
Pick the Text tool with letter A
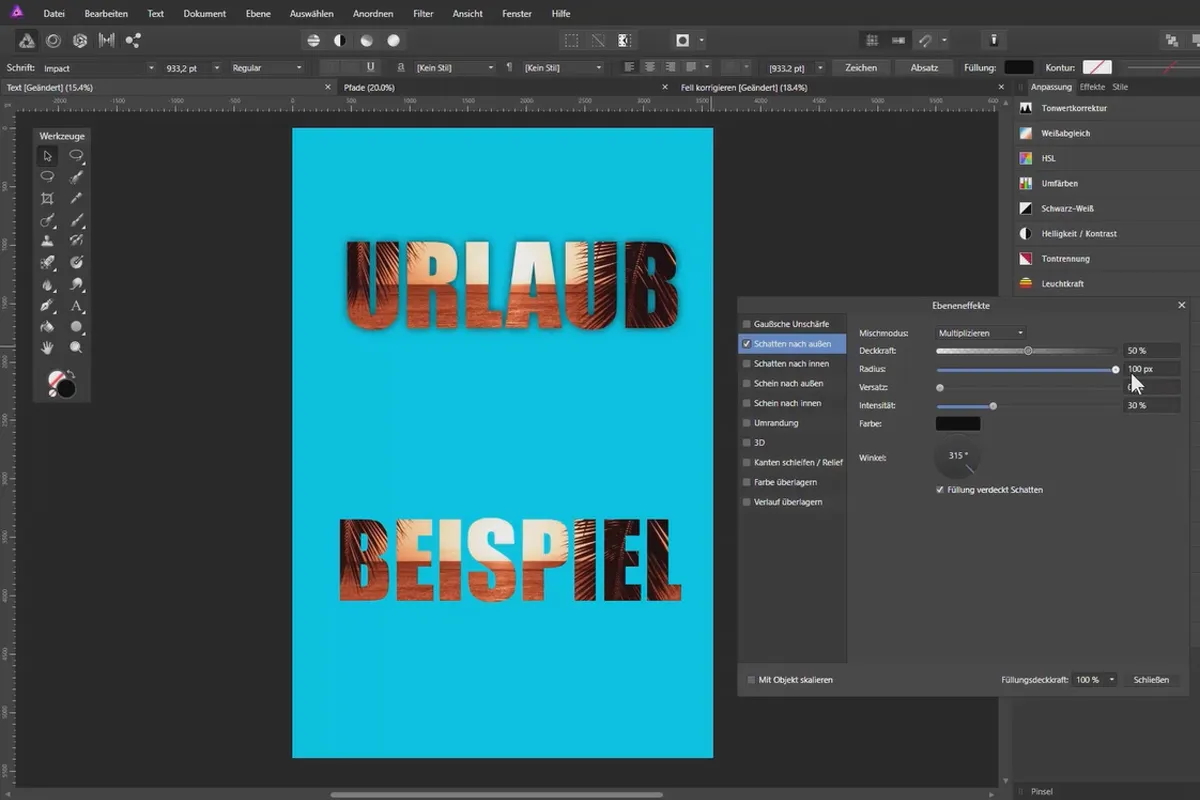[x=77, y=306]
